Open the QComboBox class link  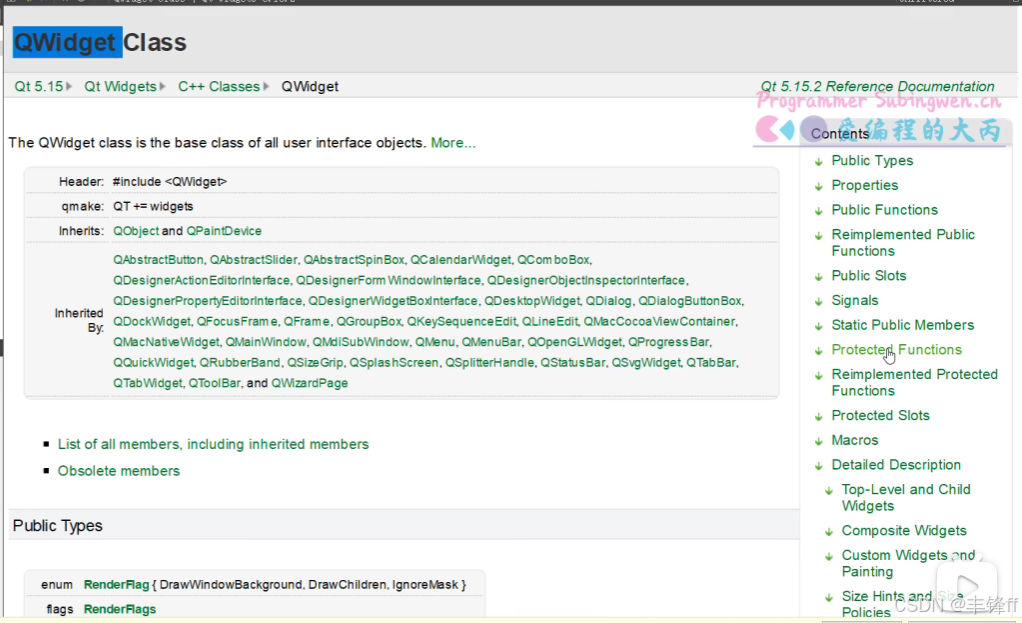(553, 260)
